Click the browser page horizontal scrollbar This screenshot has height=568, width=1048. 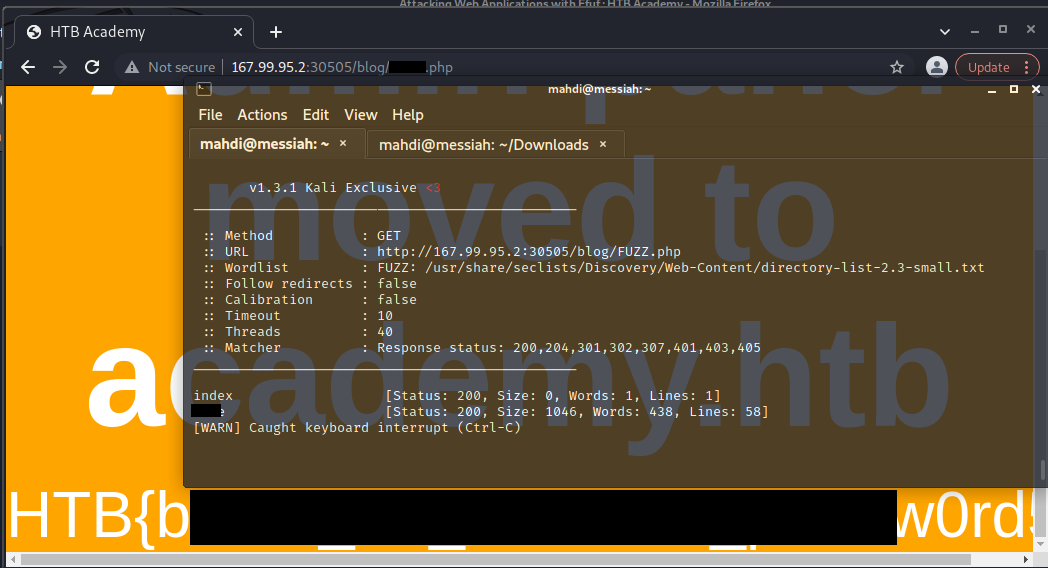tap(496, 559)
